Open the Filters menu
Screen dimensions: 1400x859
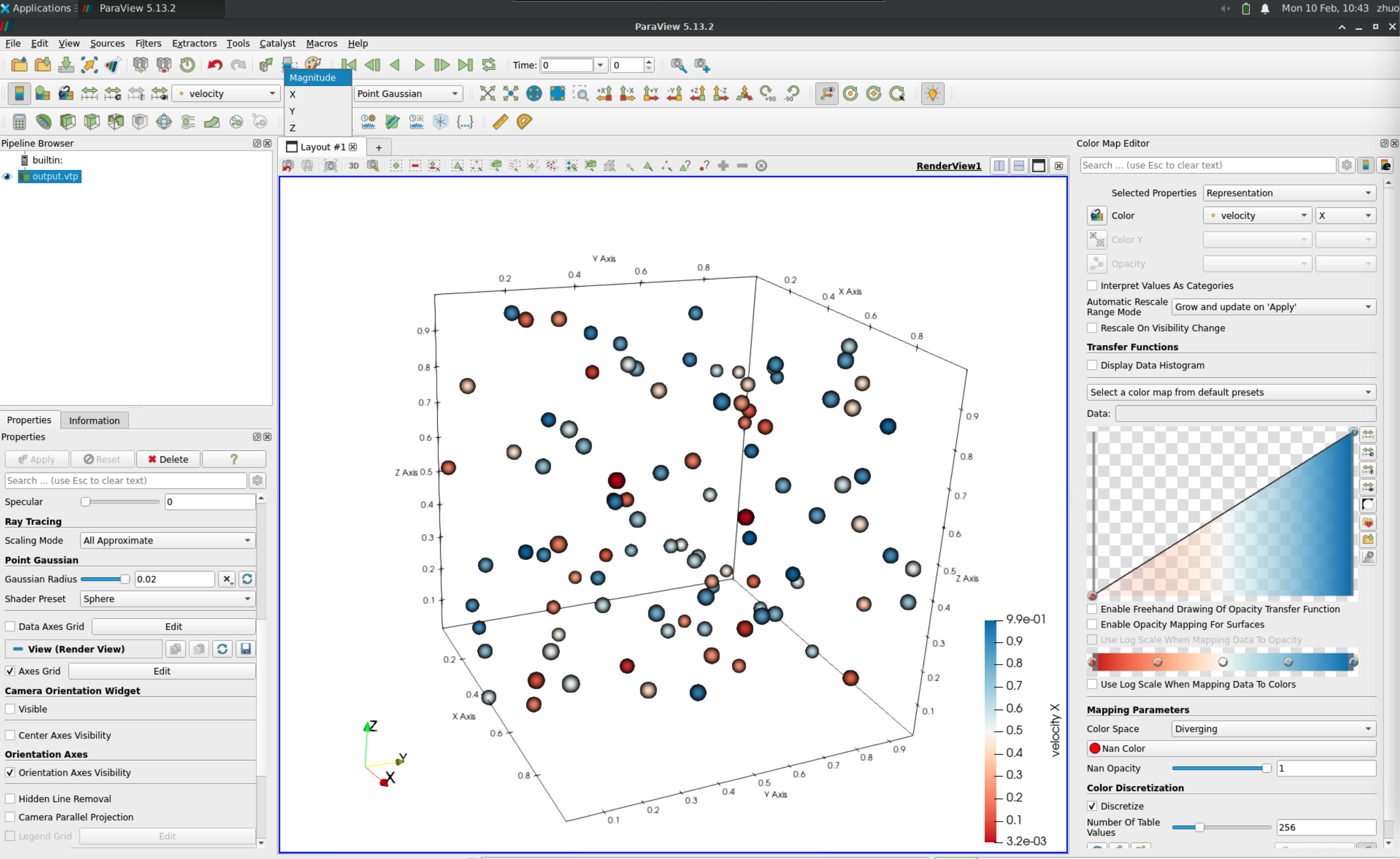(148, 43)
